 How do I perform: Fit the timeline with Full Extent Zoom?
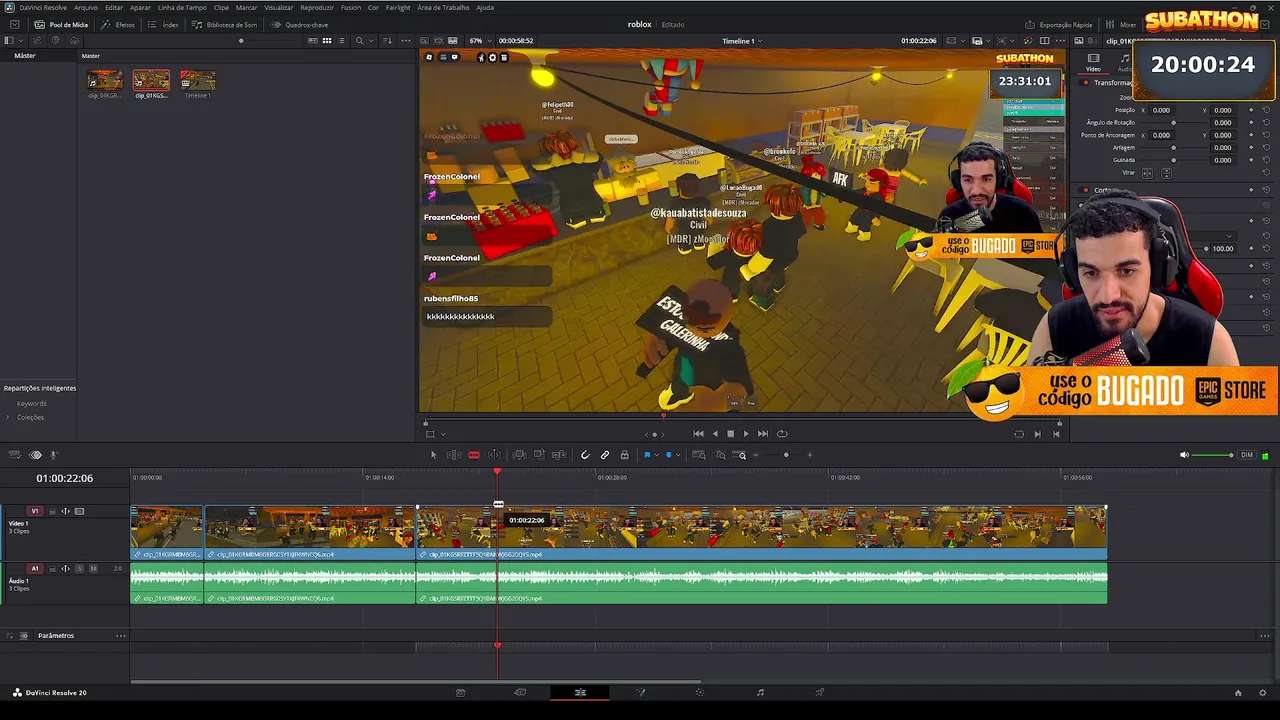(699, 455)
